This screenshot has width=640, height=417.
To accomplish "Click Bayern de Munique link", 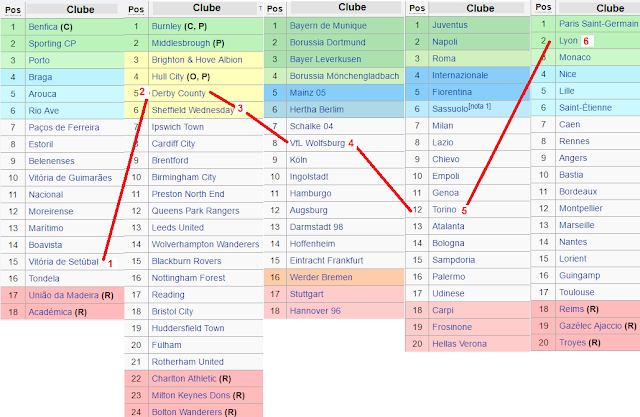I will (328, 26).
